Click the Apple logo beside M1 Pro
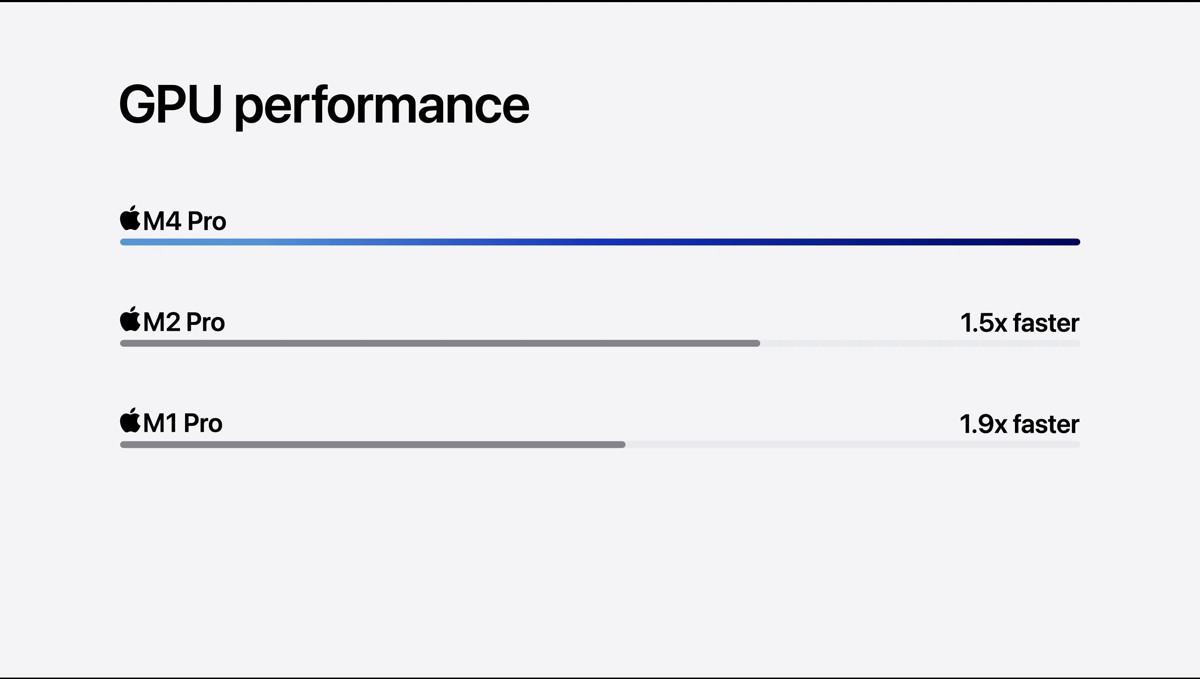 130,420
